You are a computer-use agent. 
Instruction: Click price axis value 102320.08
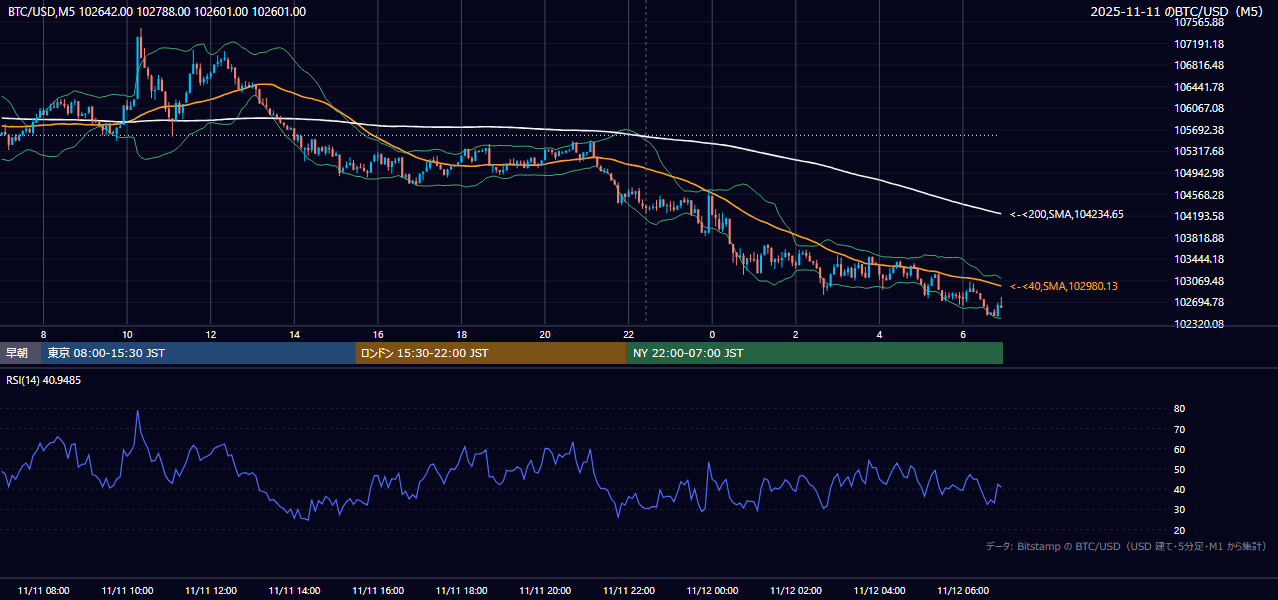coord(1199,324)
